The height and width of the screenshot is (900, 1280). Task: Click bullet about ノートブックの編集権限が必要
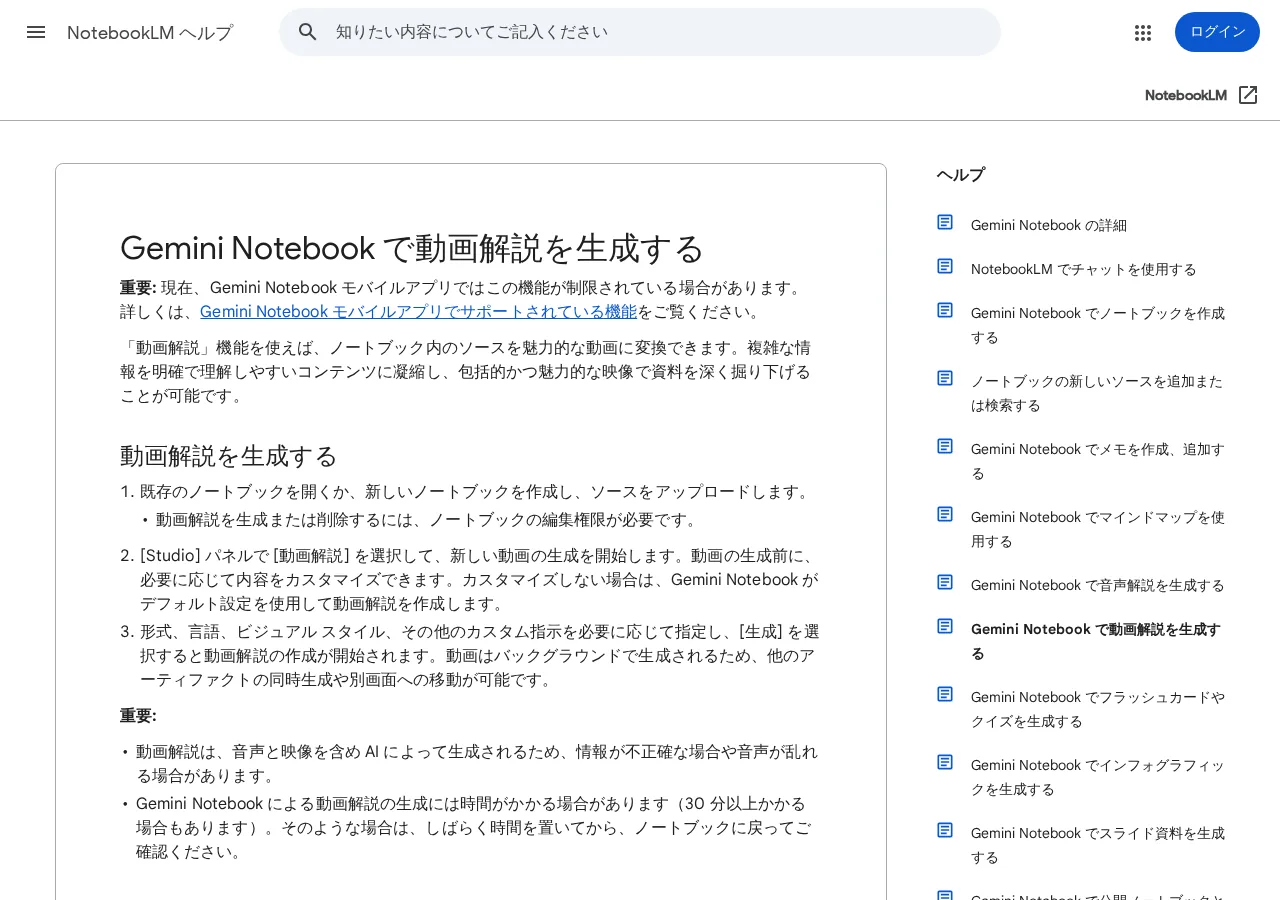coord(427,520)
